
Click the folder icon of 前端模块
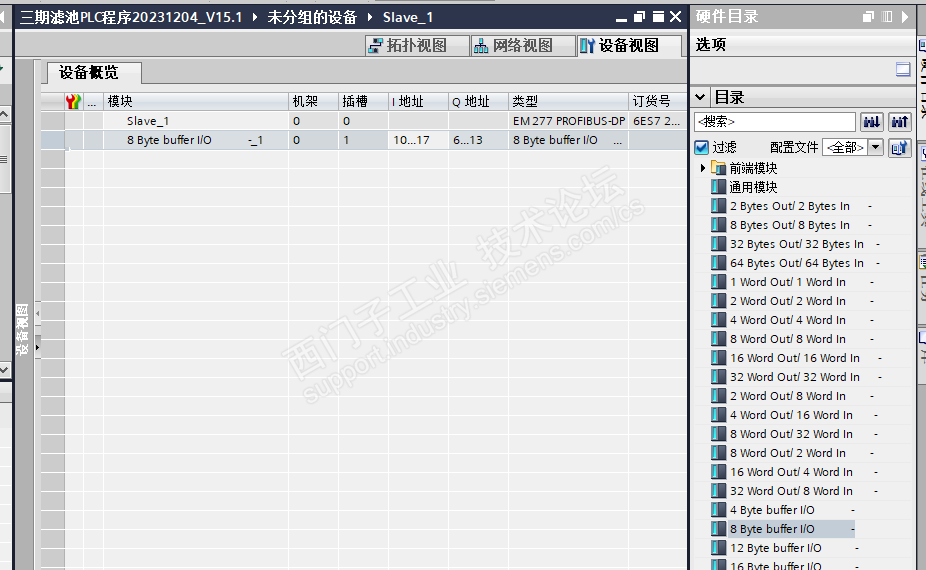click(x=718, y=168)
